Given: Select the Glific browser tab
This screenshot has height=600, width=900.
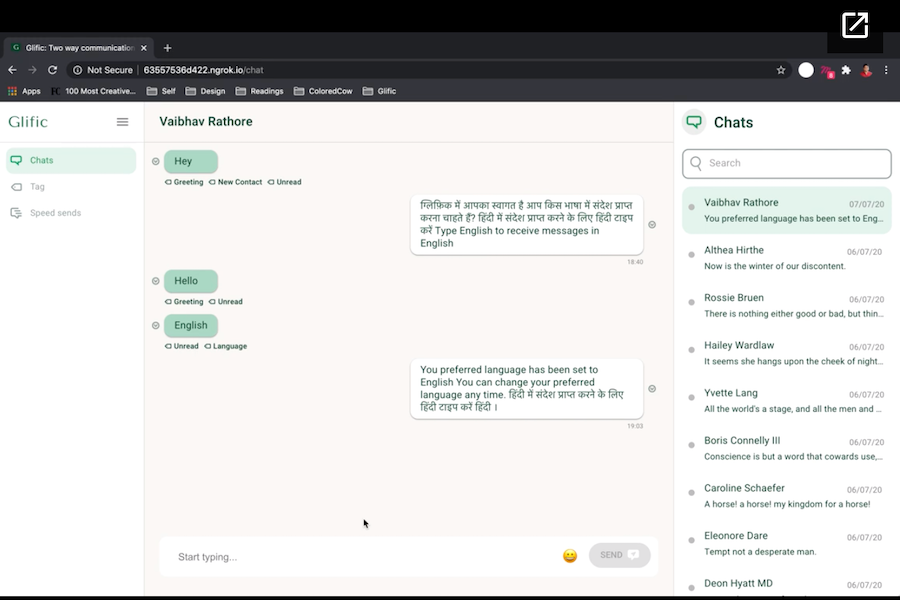Looking at the screenshot, I should click(79, 48).
